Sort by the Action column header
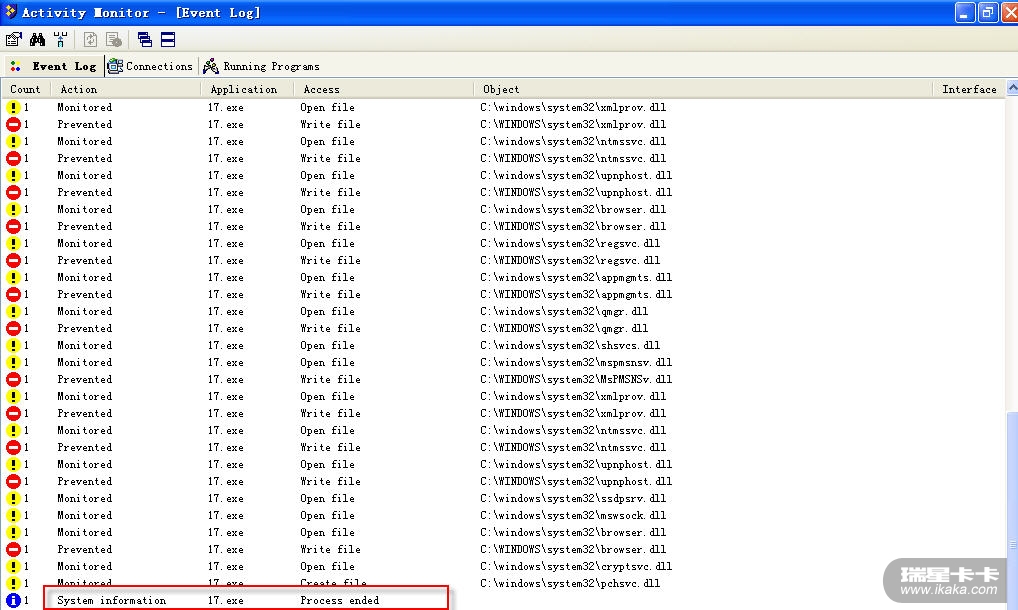Screen dimensions: 1018x610 [125, 90]
